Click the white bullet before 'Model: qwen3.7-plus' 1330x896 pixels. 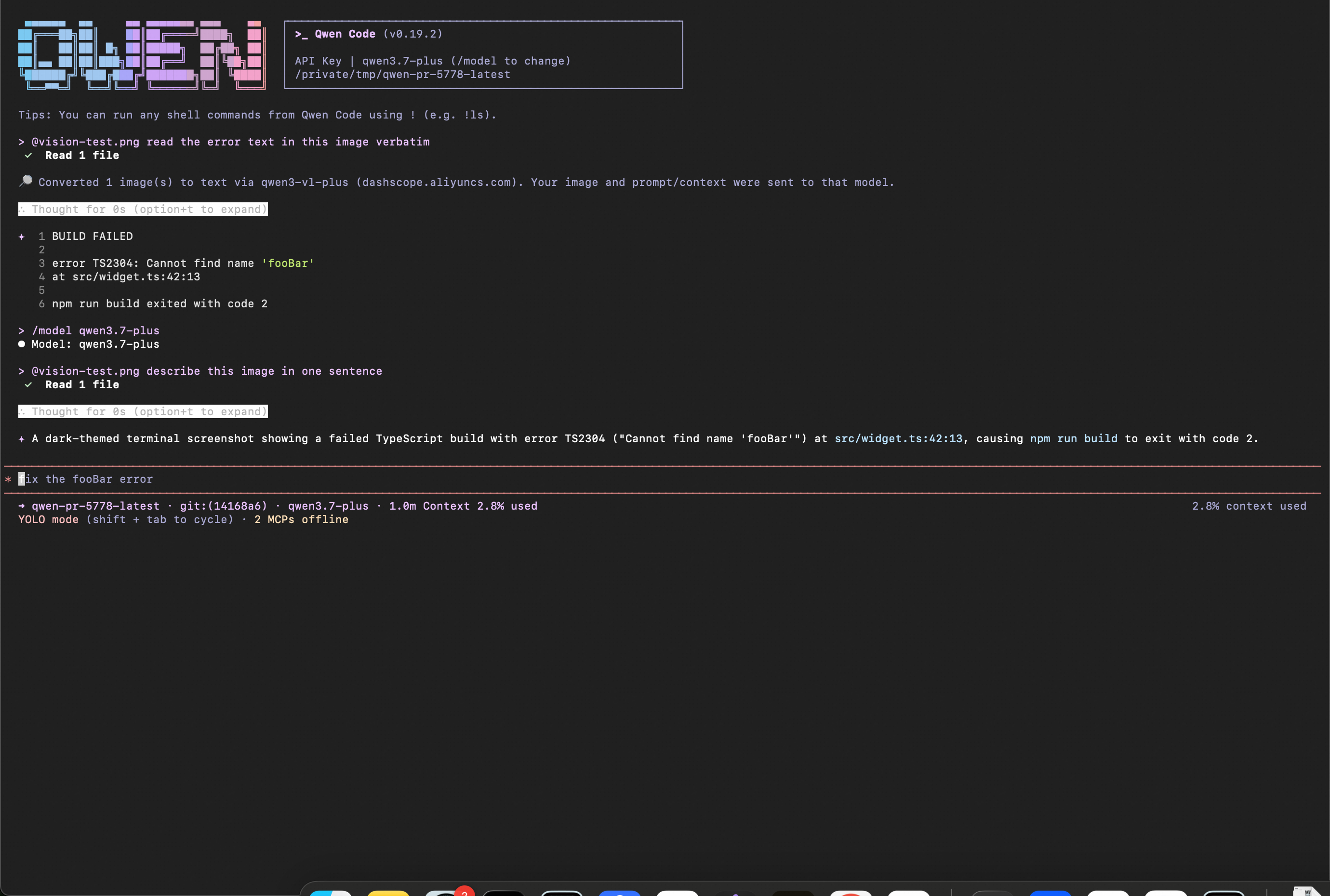tap(22, 344)
